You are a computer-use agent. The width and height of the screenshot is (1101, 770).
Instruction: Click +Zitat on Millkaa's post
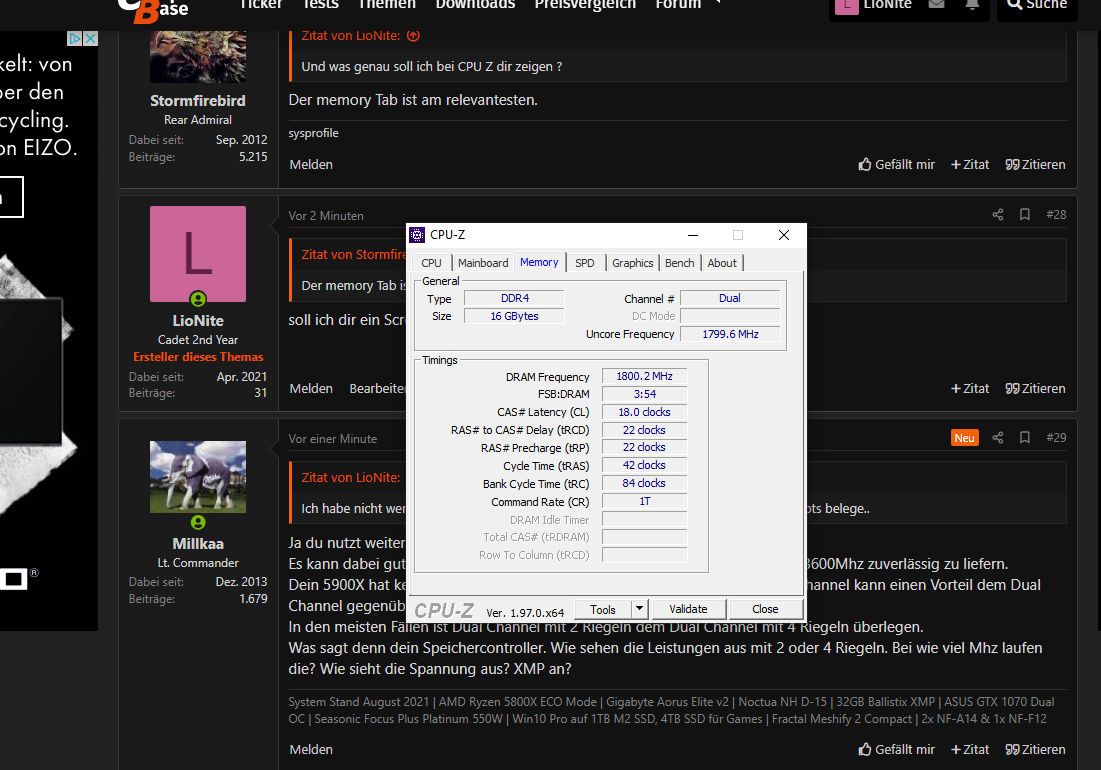[x=970, y=750]
